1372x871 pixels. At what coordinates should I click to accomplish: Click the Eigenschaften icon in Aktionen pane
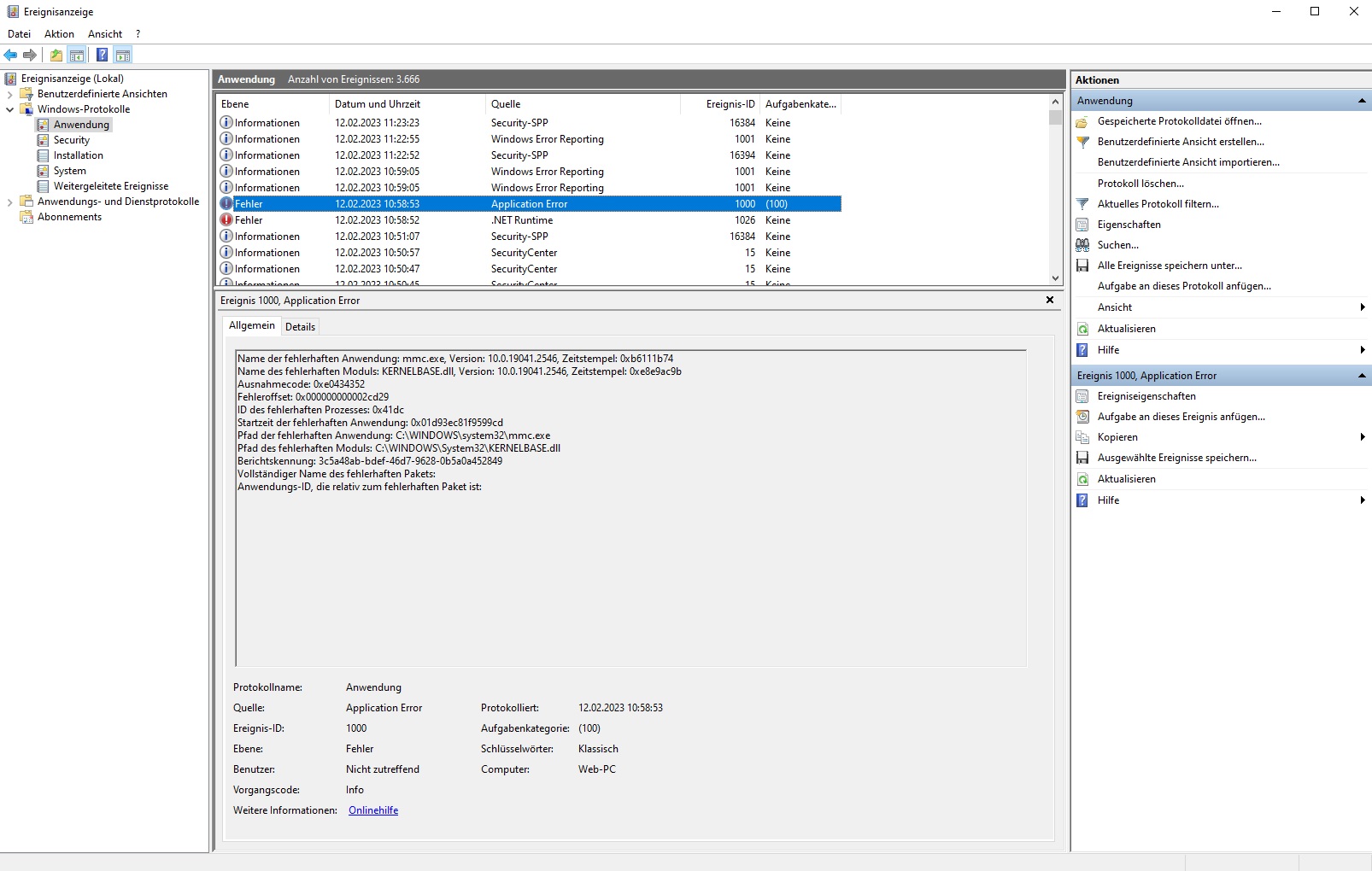pyautogui.click(x=1082, y=225)
